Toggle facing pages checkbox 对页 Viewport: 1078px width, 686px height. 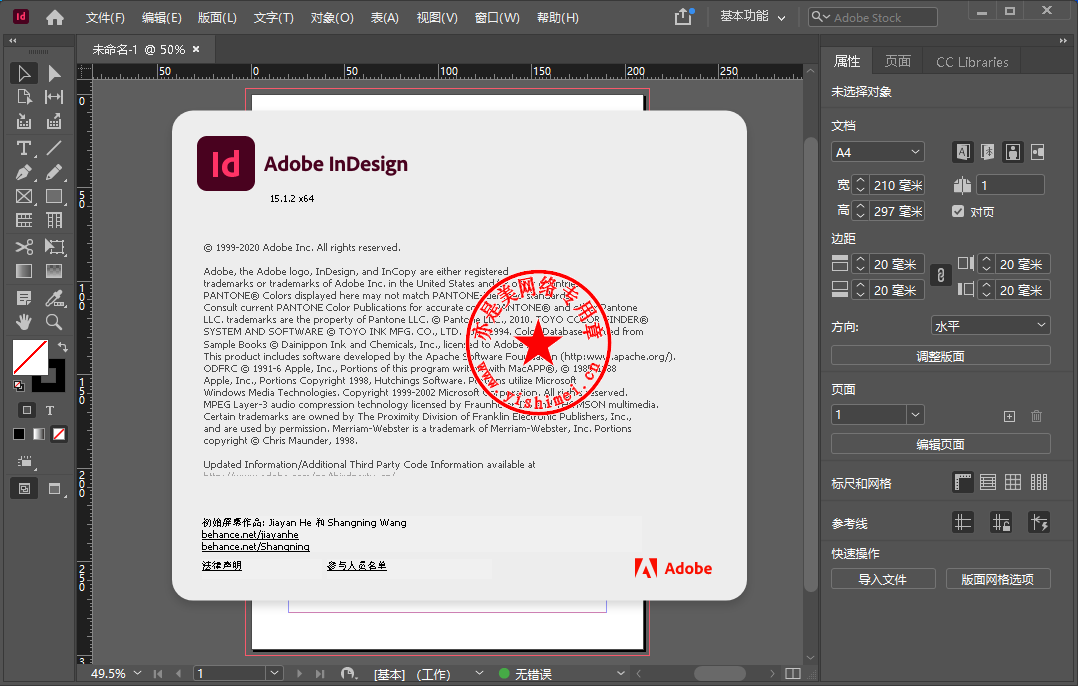pyautogui.click(x=958, y=211)
